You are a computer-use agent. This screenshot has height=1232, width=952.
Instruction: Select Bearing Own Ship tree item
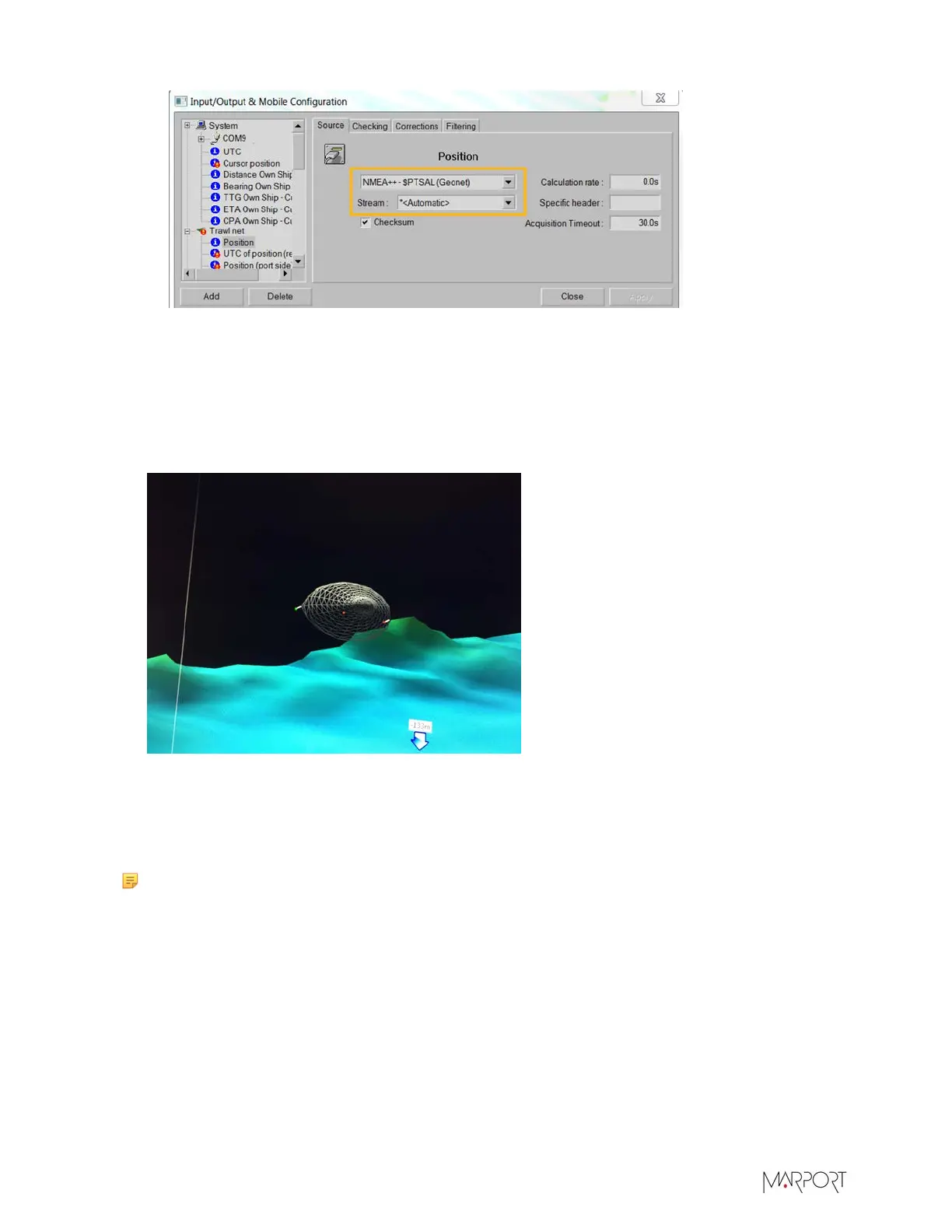tap(257, 186)
